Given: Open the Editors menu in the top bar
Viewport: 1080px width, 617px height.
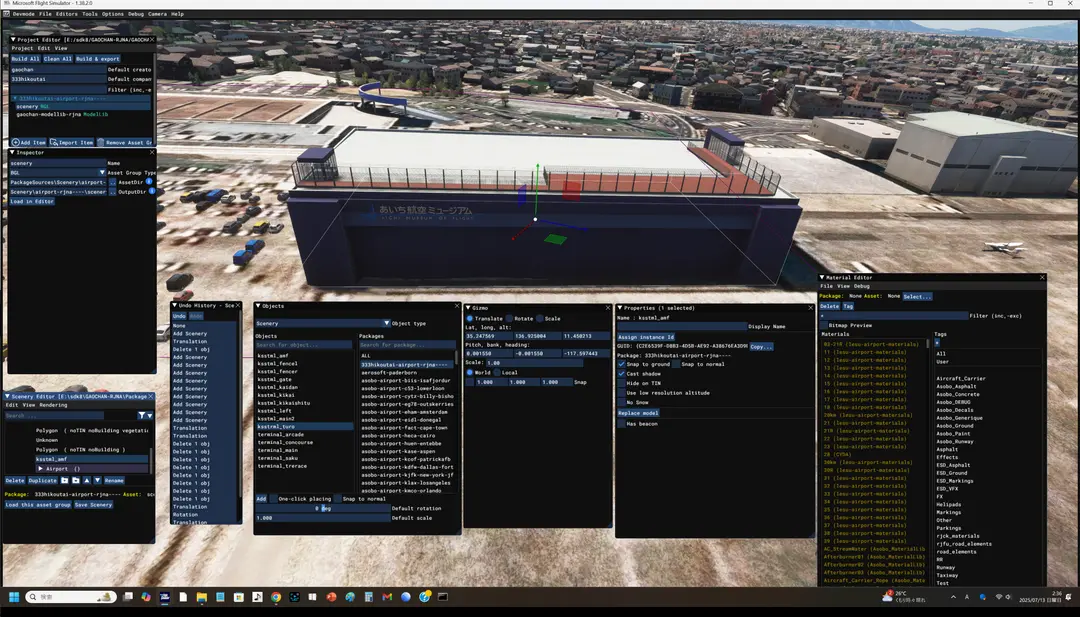Looking at the screenshot, I should tap(67, 14).
